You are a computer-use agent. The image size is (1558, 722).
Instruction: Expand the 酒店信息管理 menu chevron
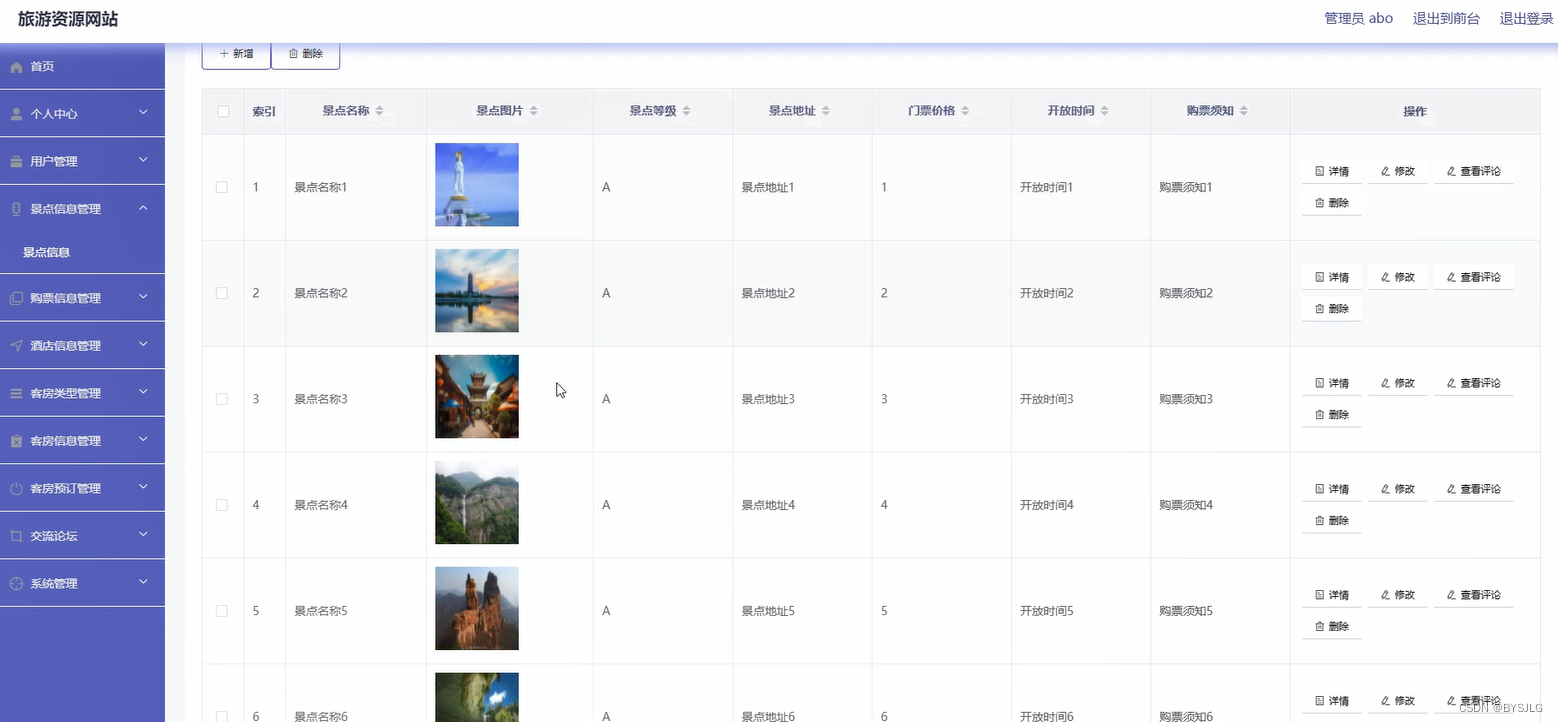tap(143, 345)
